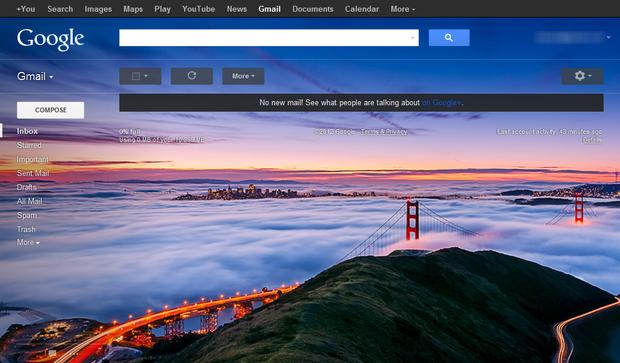
Task: Click inside the mail search field
Action: [x=264, y=38]
